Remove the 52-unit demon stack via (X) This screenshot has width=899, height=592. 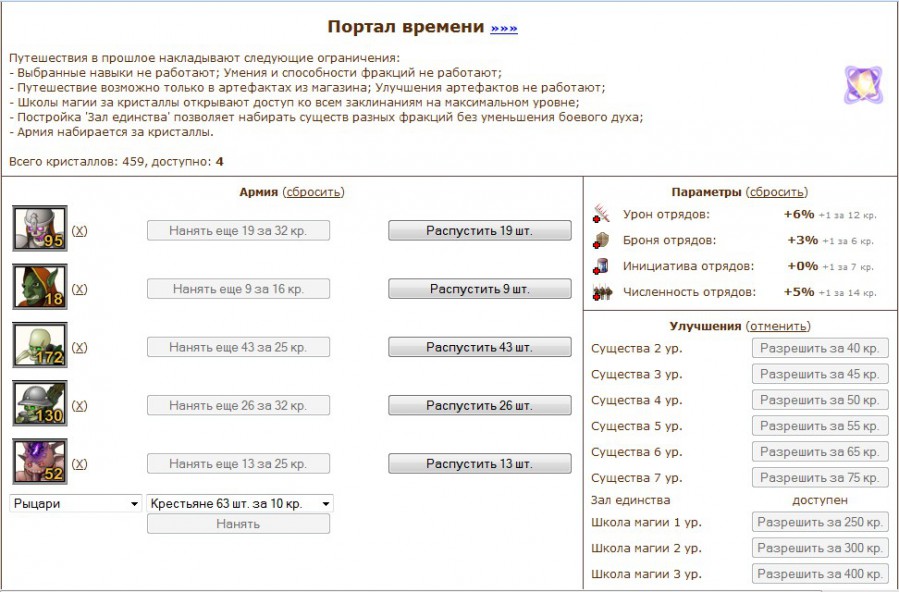point(80,464)
